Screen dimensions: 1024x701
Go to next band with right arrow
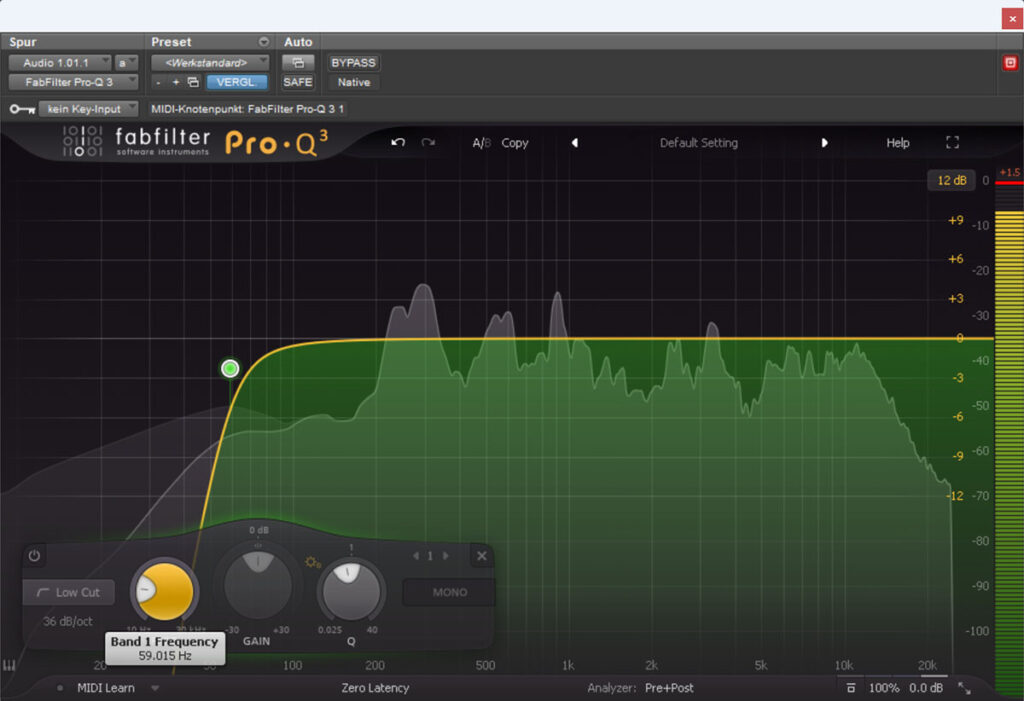(x=446, y=556)
